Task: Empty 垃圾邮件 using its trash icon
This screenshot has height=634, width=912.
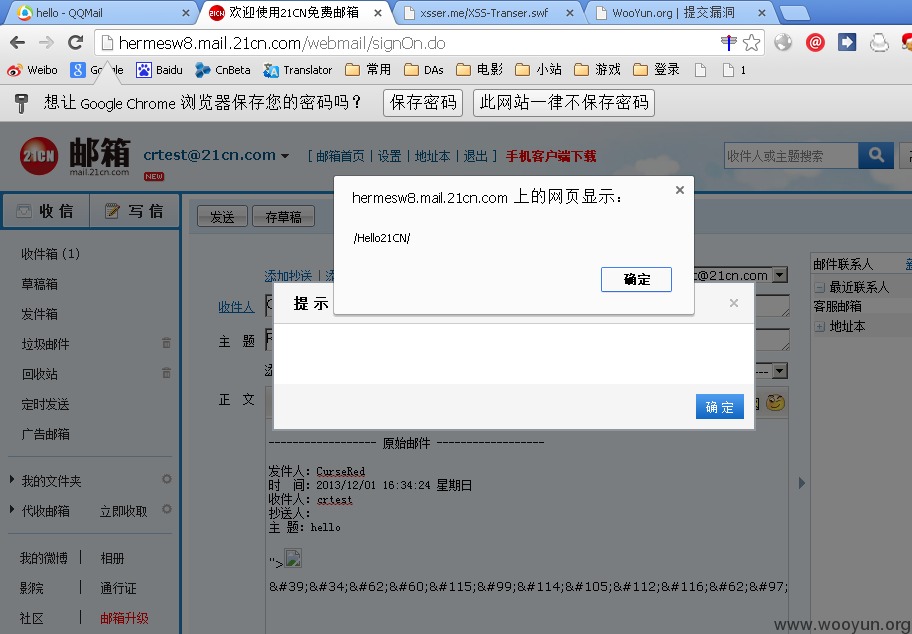Action: (x=166, y=343)
